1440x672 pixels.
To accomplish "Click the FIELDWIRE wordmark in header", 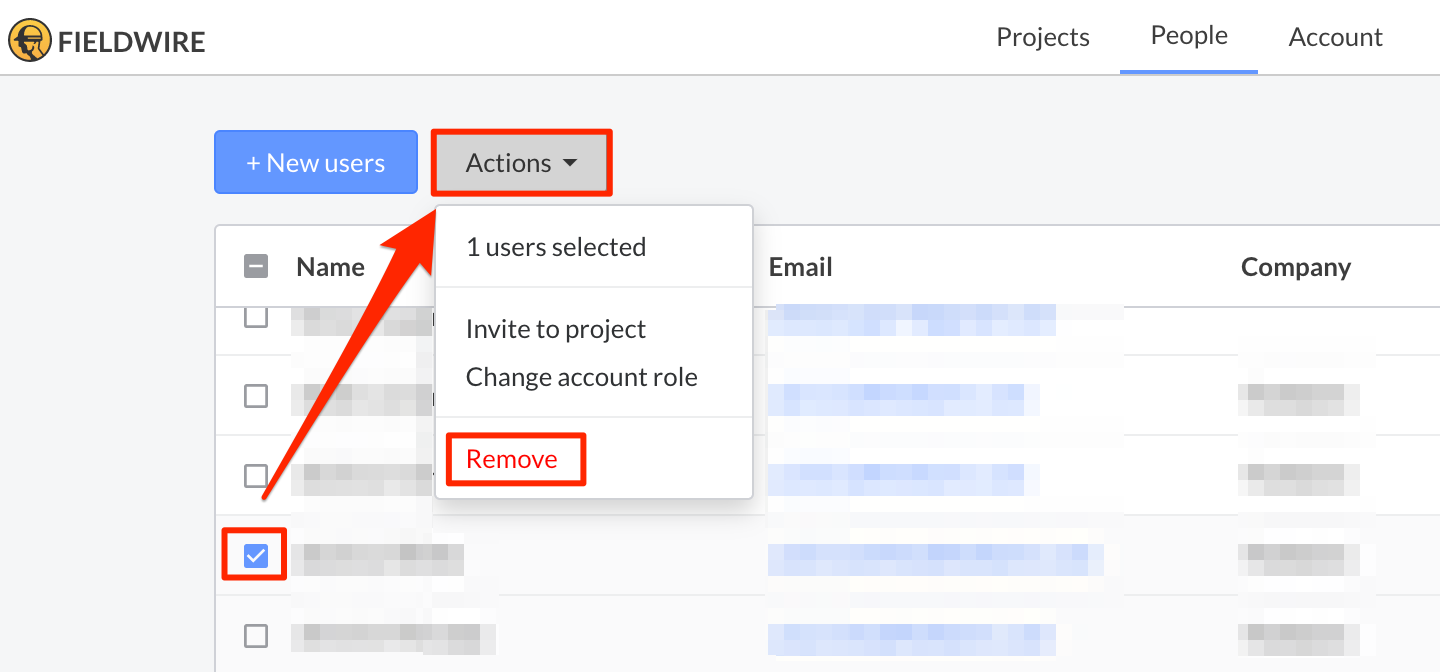I will (x=133, y=40).
